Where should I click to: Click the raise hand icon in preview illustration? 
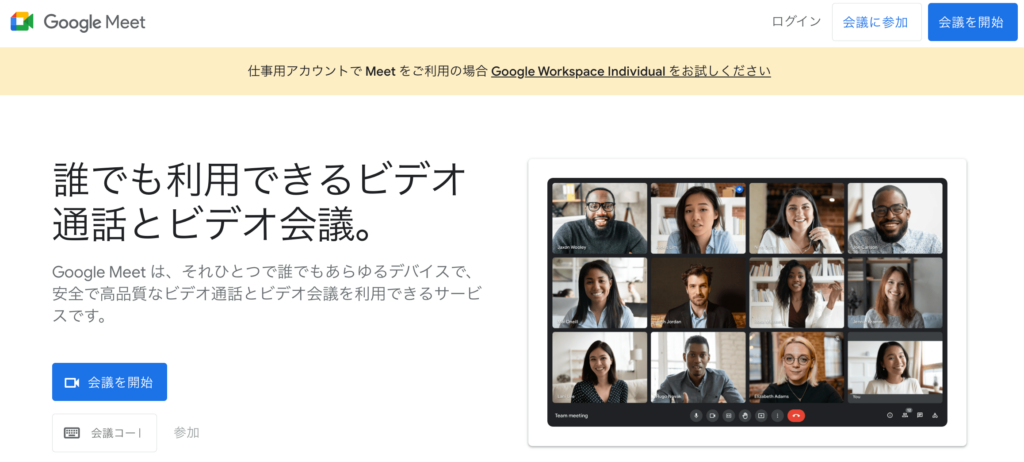click(744, 416)
